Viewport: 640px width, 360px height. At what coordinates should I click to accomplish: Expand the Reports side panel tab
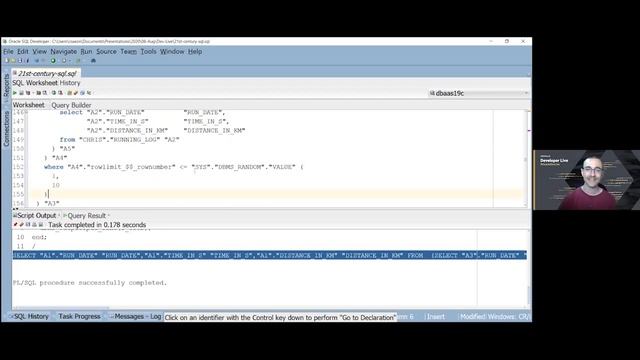(6, 85)
